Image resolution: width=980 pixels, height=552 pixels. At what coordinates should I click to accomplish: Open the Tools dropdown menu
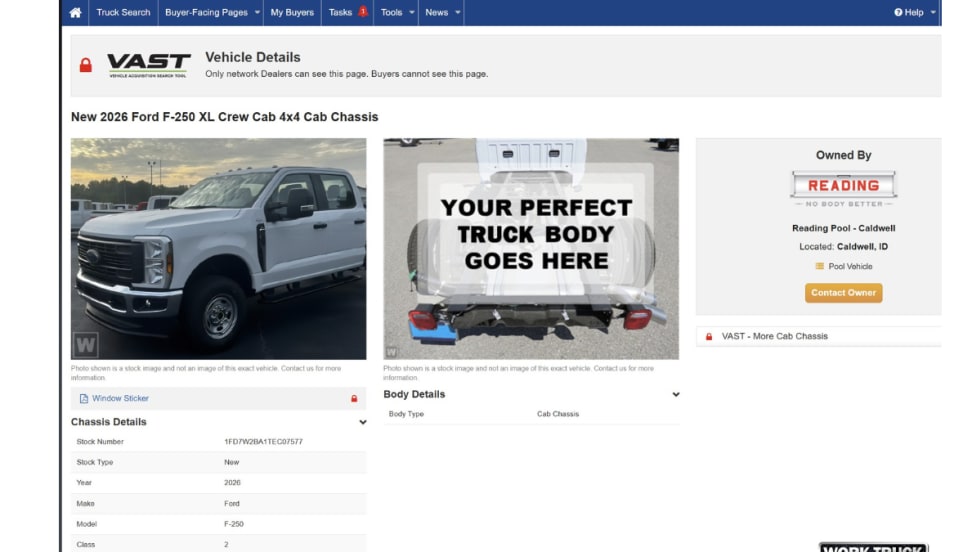397,13
